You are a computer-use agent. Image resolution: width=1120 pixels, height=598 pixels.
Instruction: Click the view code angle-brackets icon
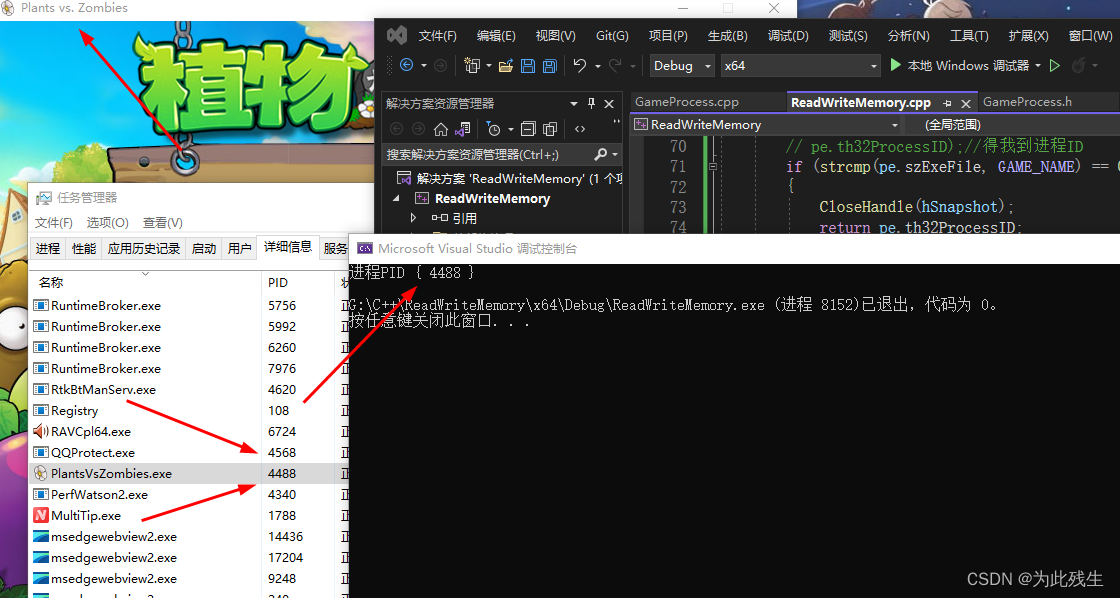coord(580,129)
